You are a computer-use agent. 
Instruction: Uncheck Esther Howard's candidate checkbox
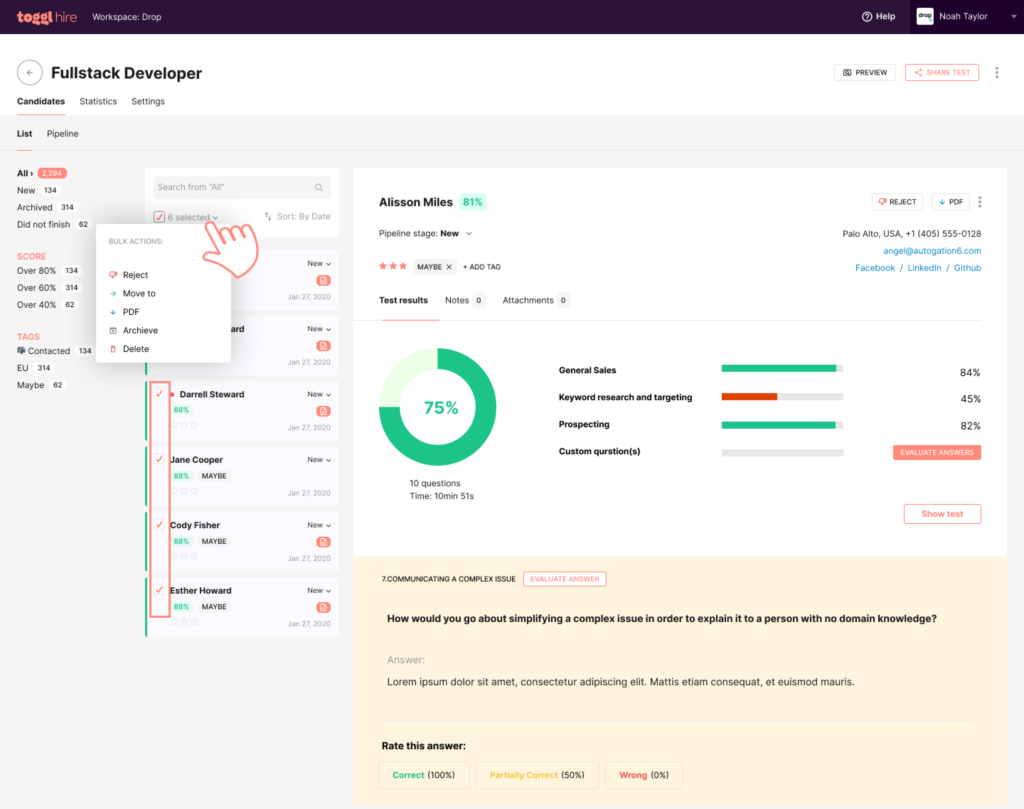[x=160, y=590]
